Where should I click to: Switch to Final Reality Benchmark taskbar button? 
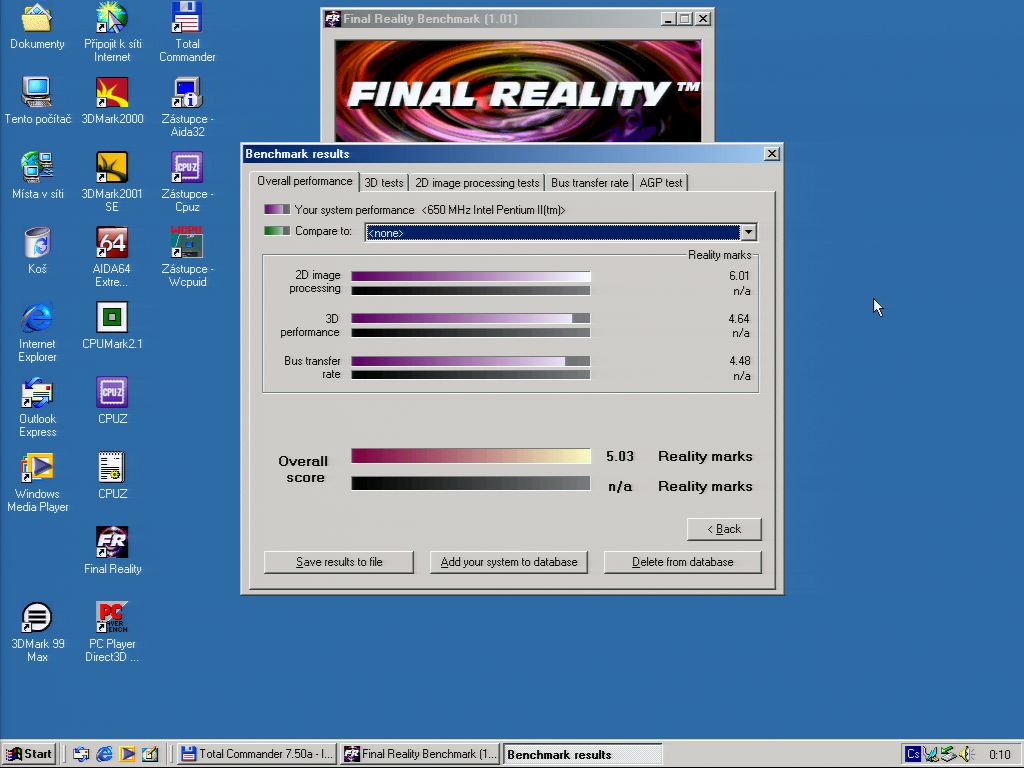point(421,754)
